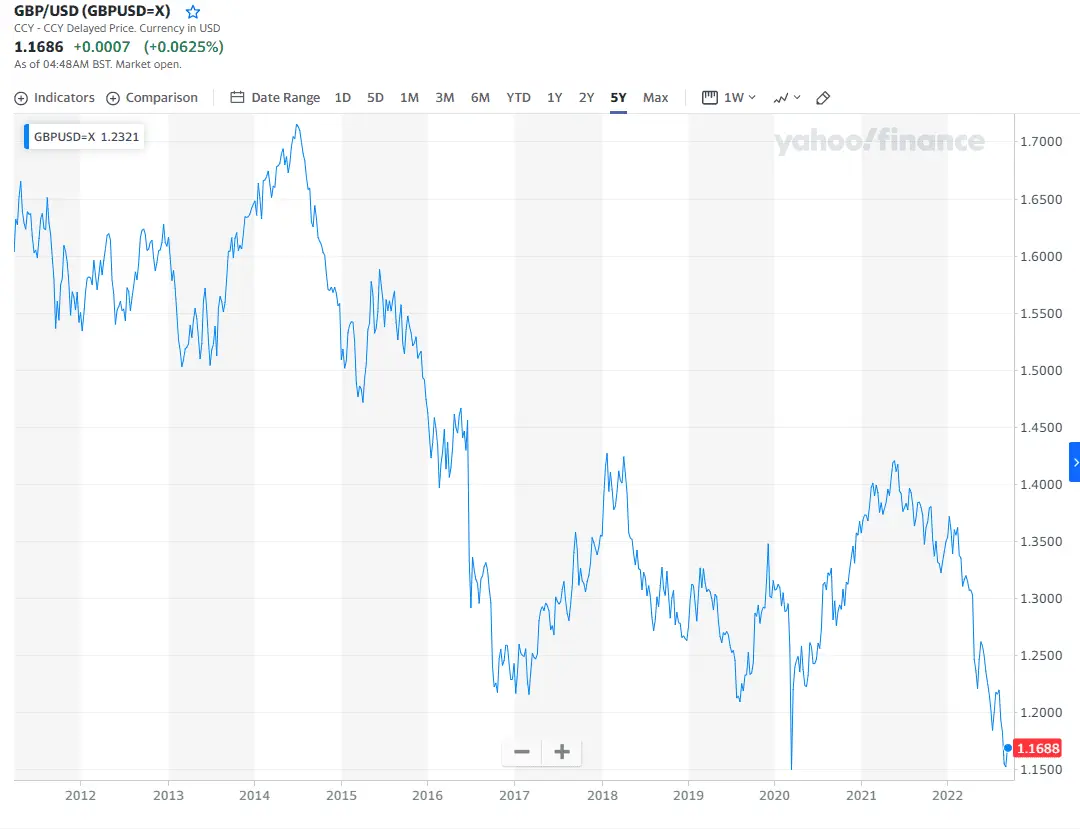Activate the pencil drawing tool
The image size is (1080, 829).
tap(823, 98)
